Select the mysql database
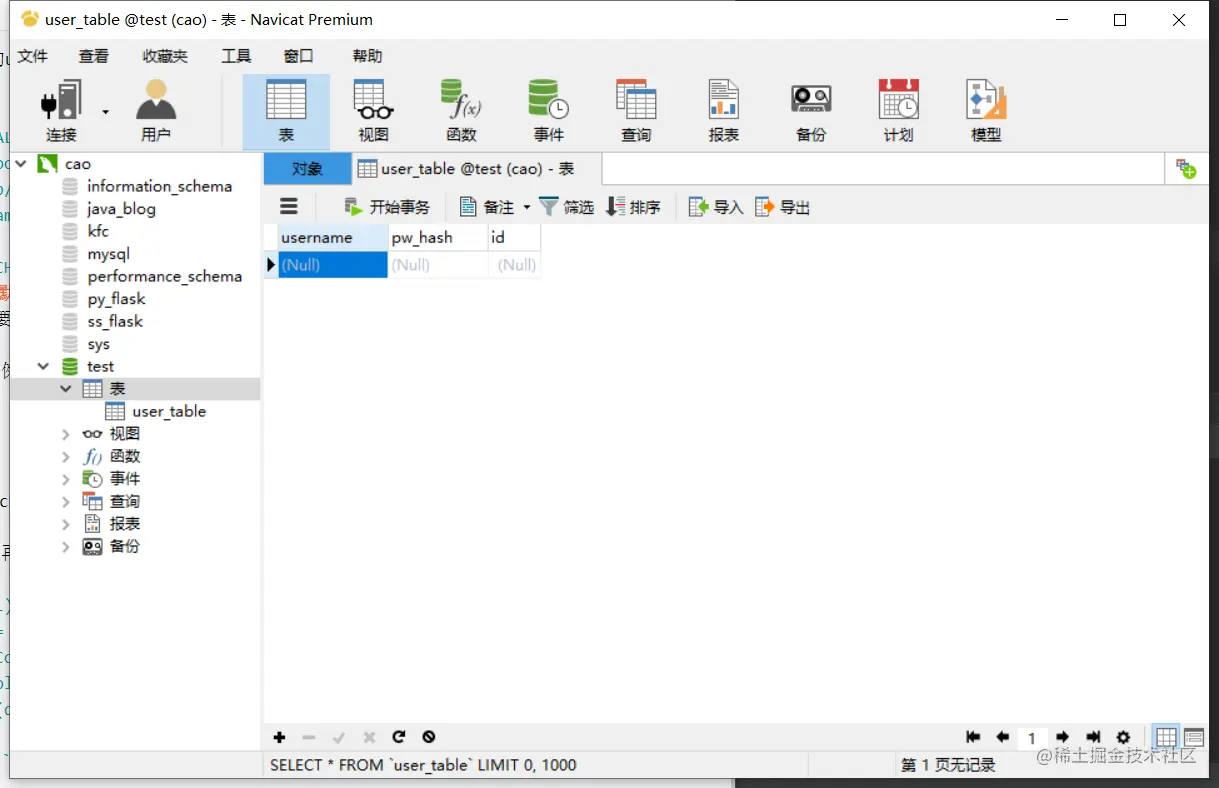This screenshot has height=788, width=1219. click(108, 254)
